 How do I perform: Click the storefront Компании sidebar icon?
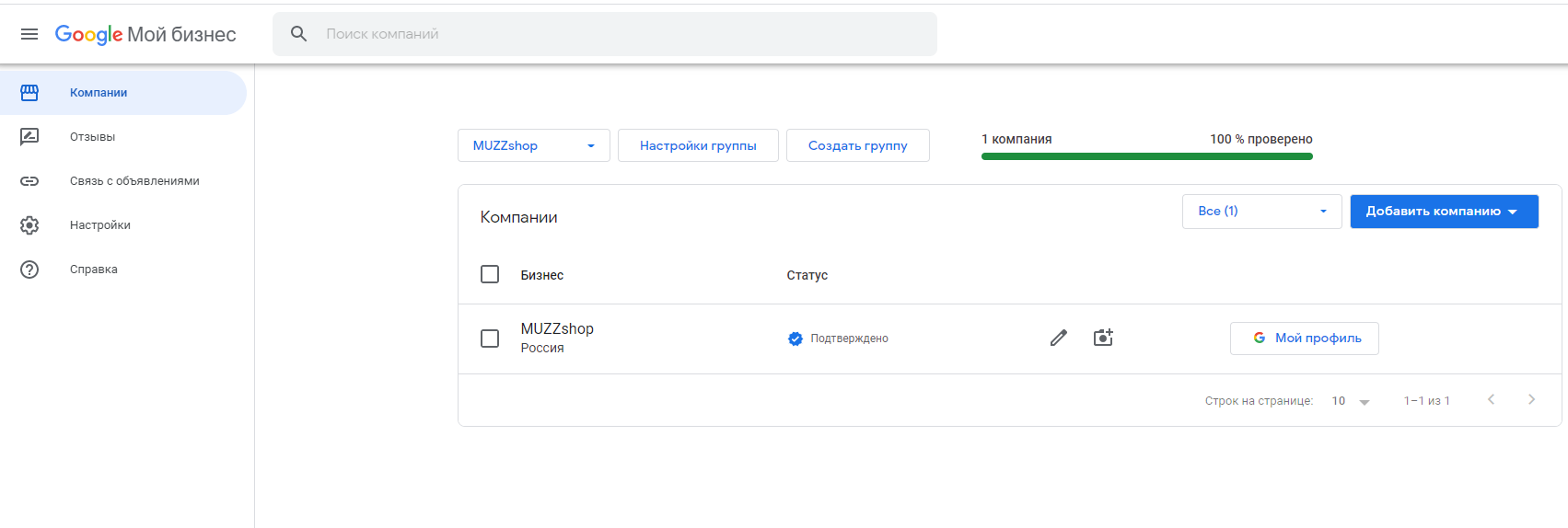(x=29, y=93)
